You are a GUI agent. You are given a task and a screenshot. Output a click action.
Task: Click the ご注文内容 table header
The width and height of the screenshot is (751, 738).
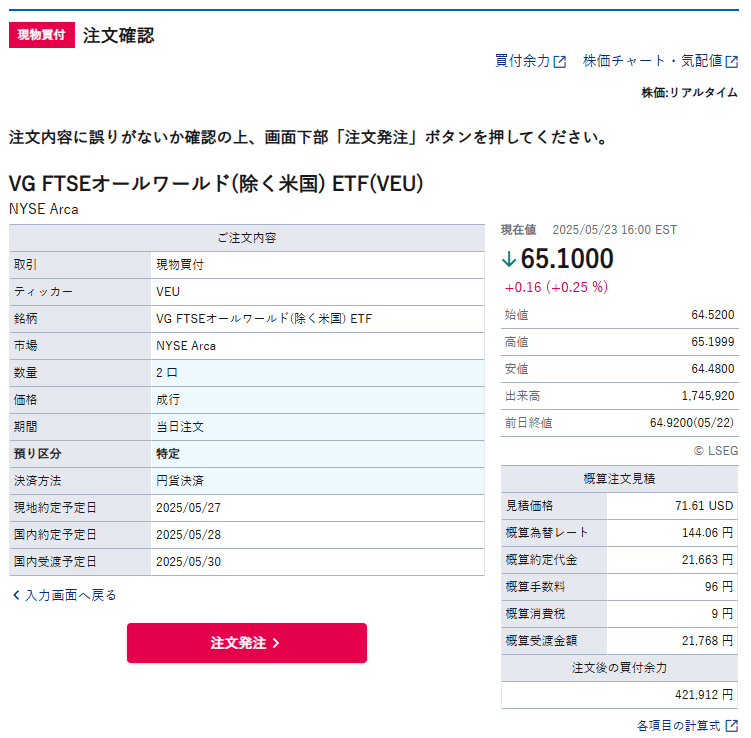click(x=247, y=238)
